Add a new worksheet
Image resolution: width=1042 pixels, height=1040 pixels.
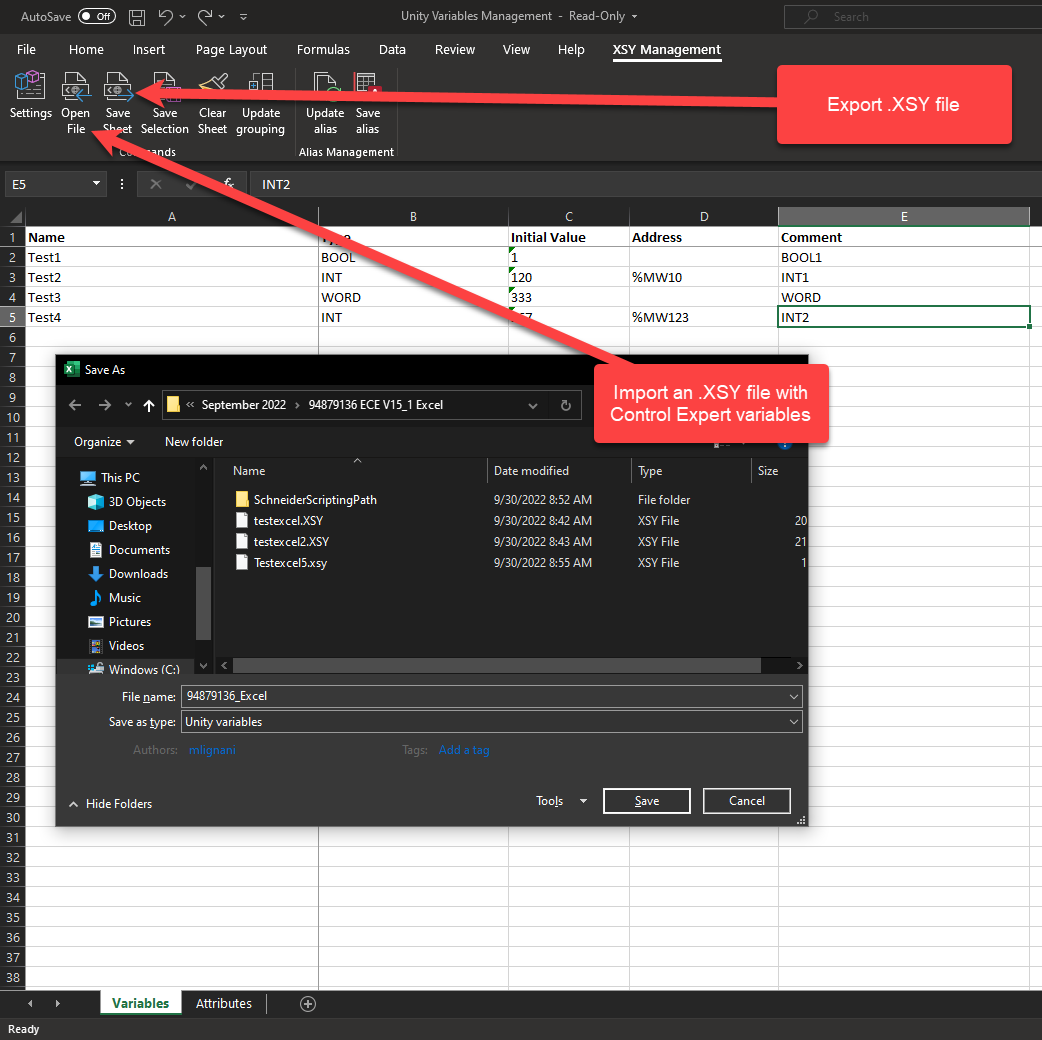click(308, 1003)
